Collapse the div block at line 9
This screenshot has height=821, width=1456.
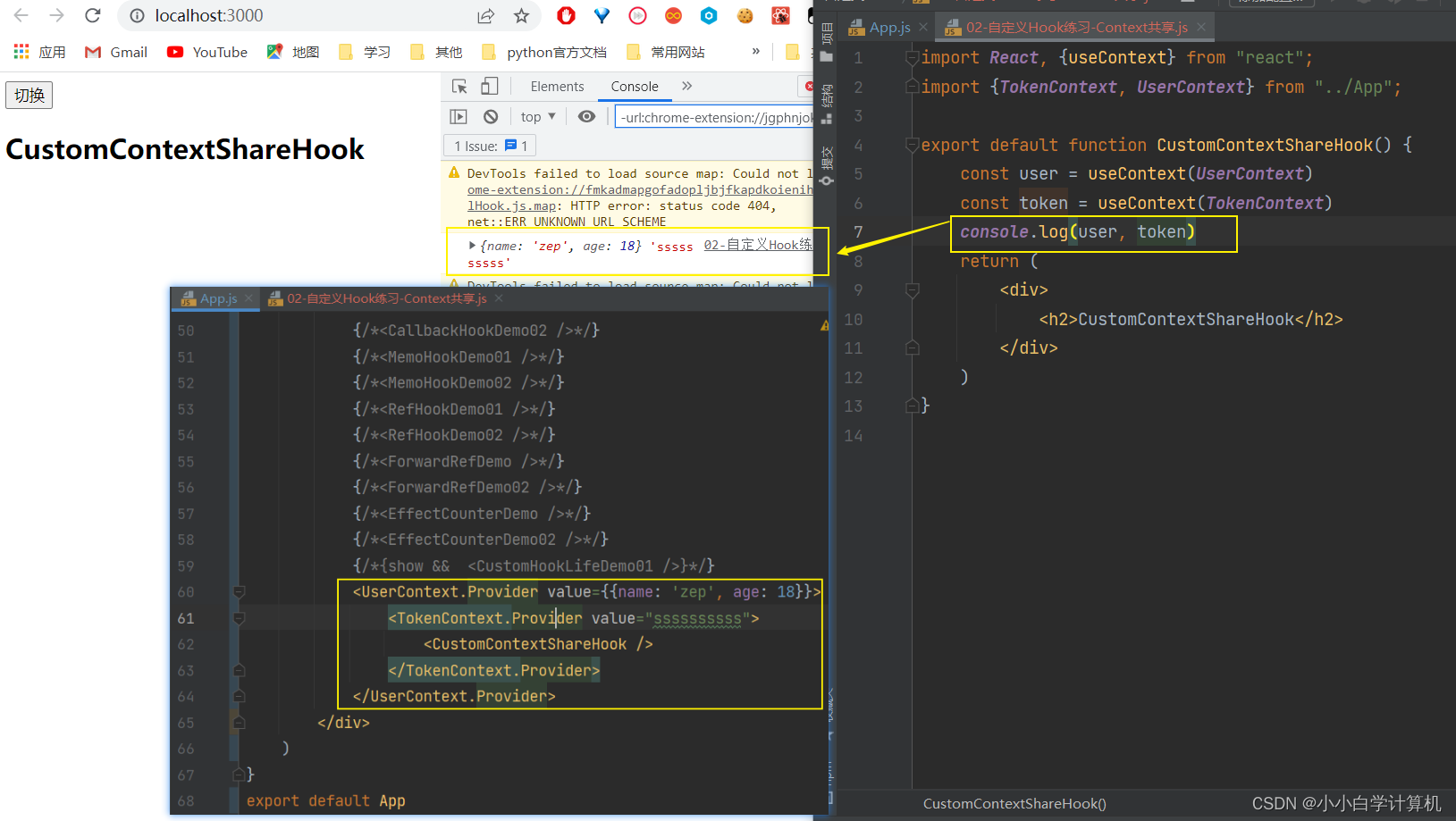pyautogui.click(x=912, y=289)
